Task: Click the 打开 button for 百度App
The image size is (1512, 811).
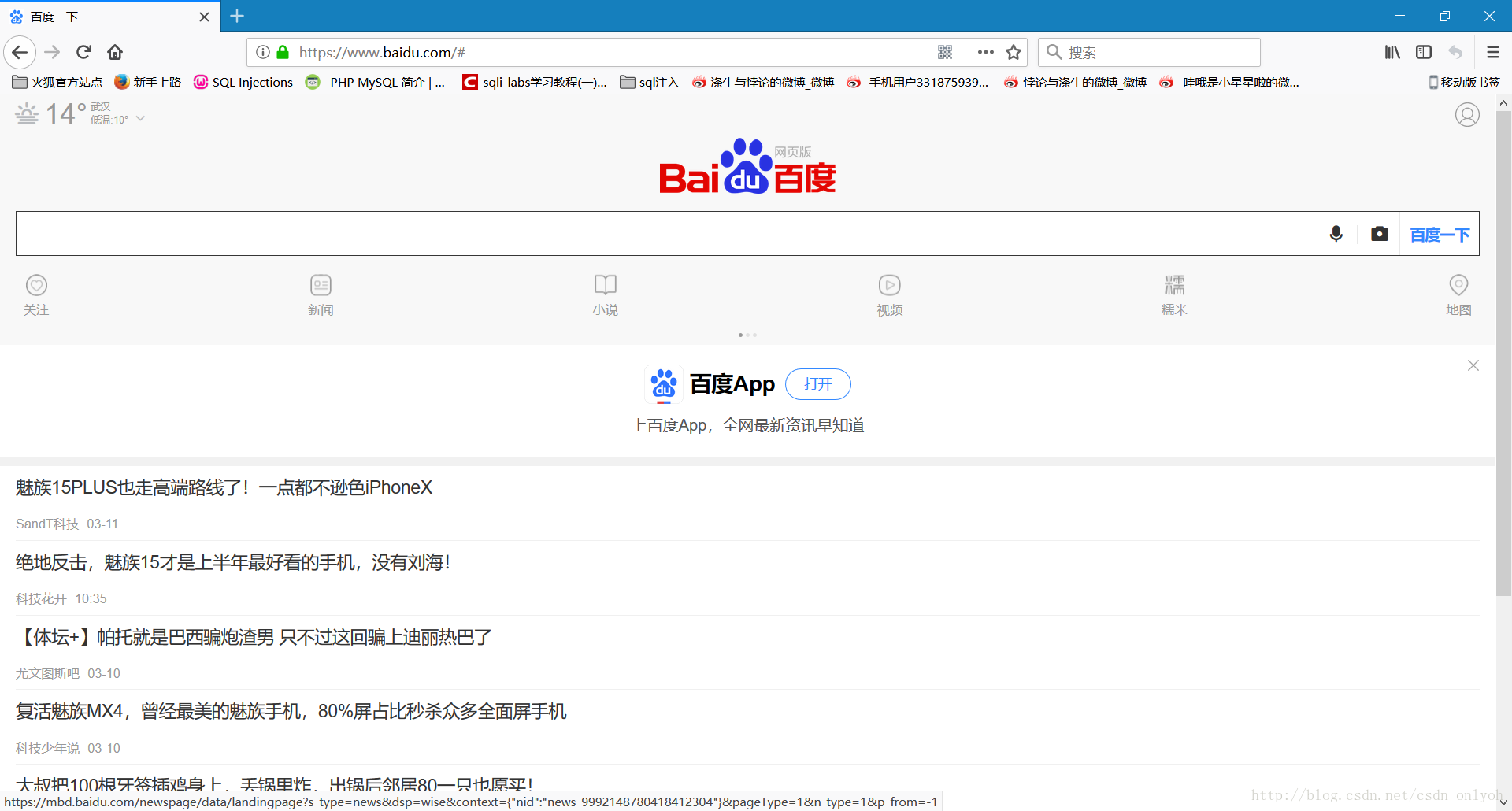Action: tap(818, 384)
